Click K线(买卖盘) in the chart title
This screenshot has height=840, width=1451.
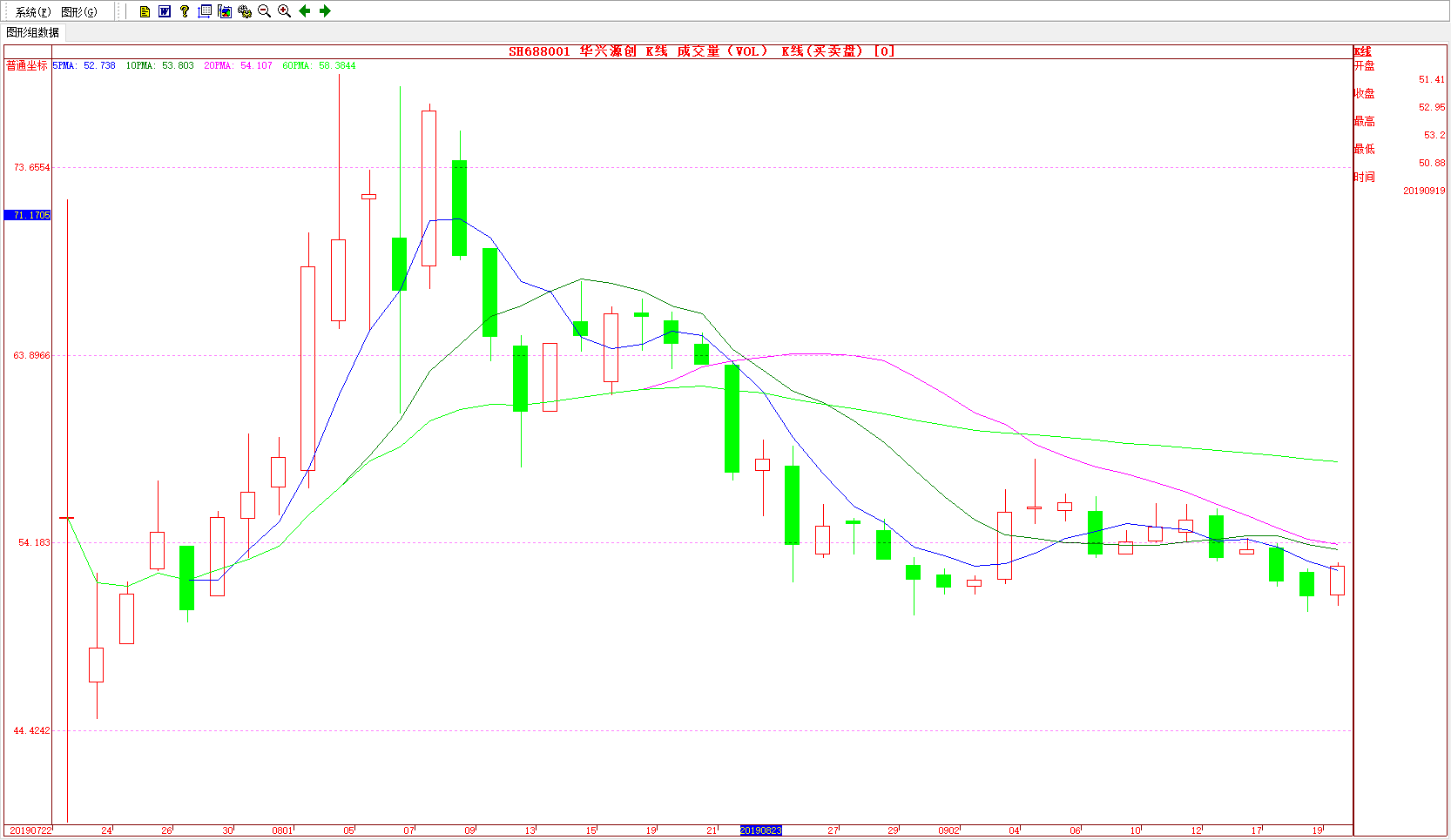[821, 51]
